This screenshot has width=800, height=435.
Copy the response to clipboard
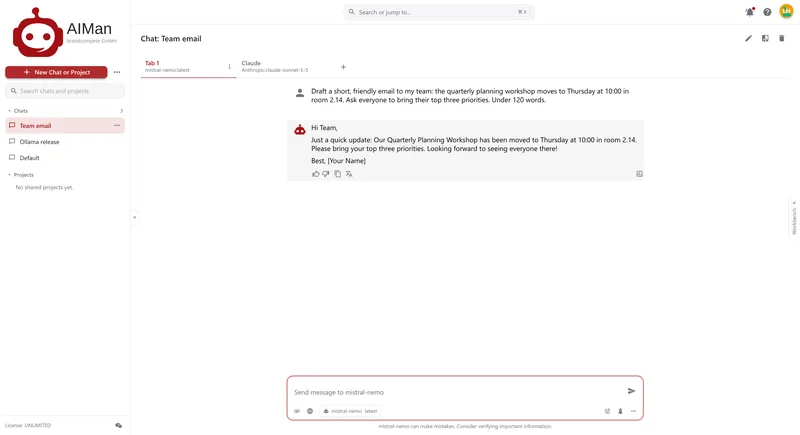coord(337,174)
